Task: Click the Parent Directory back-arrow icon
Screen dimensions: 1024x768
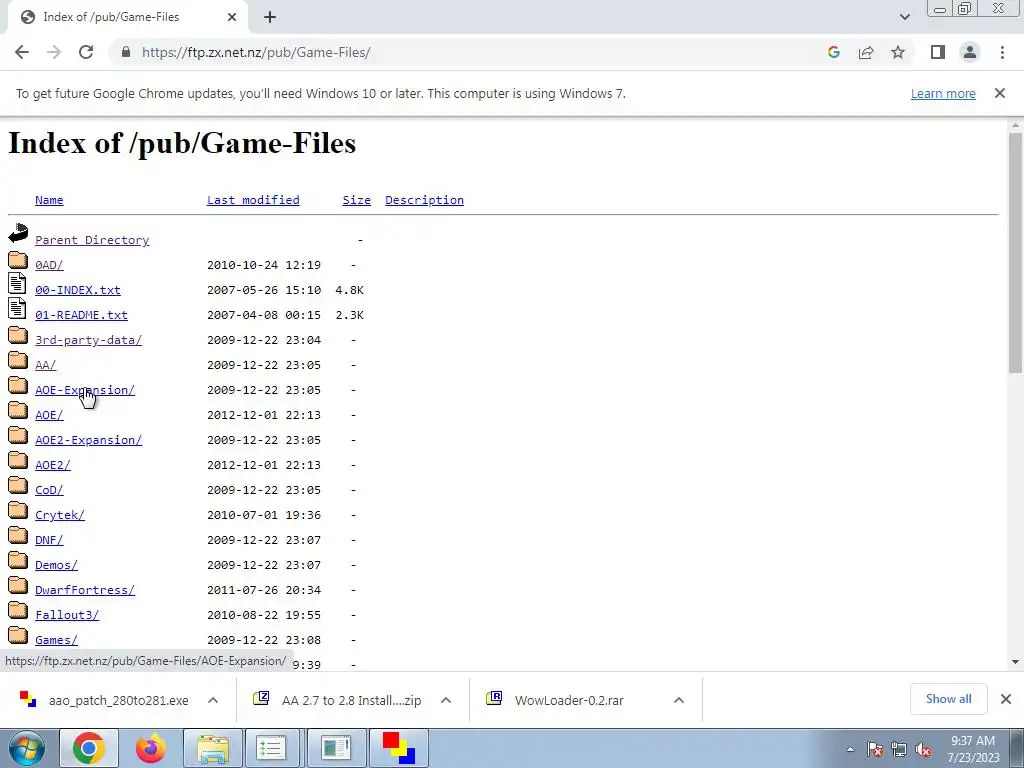Action: coord(18,233)
